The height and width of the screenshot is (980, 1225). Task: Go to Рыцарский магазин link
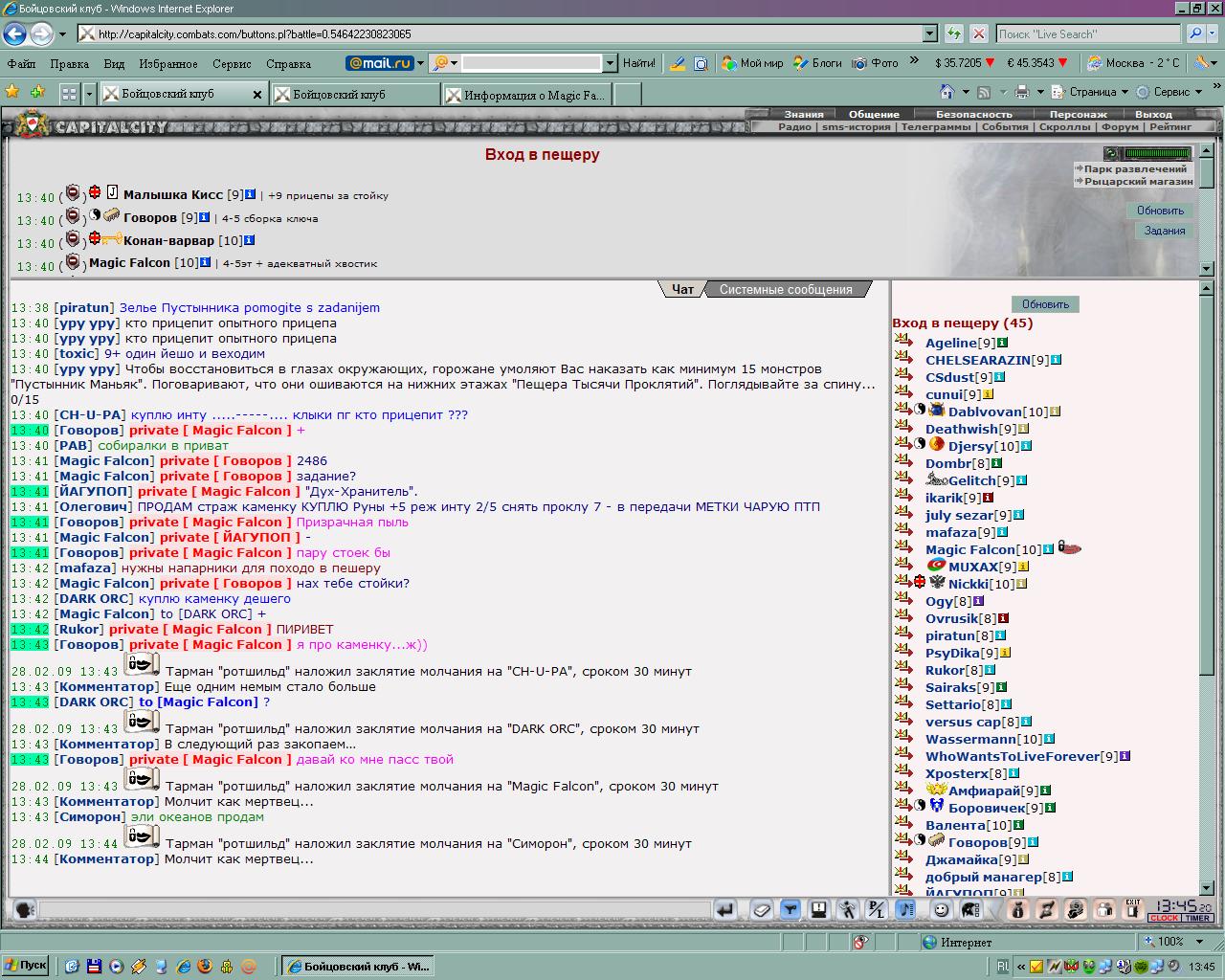(x=1139, y=181)
